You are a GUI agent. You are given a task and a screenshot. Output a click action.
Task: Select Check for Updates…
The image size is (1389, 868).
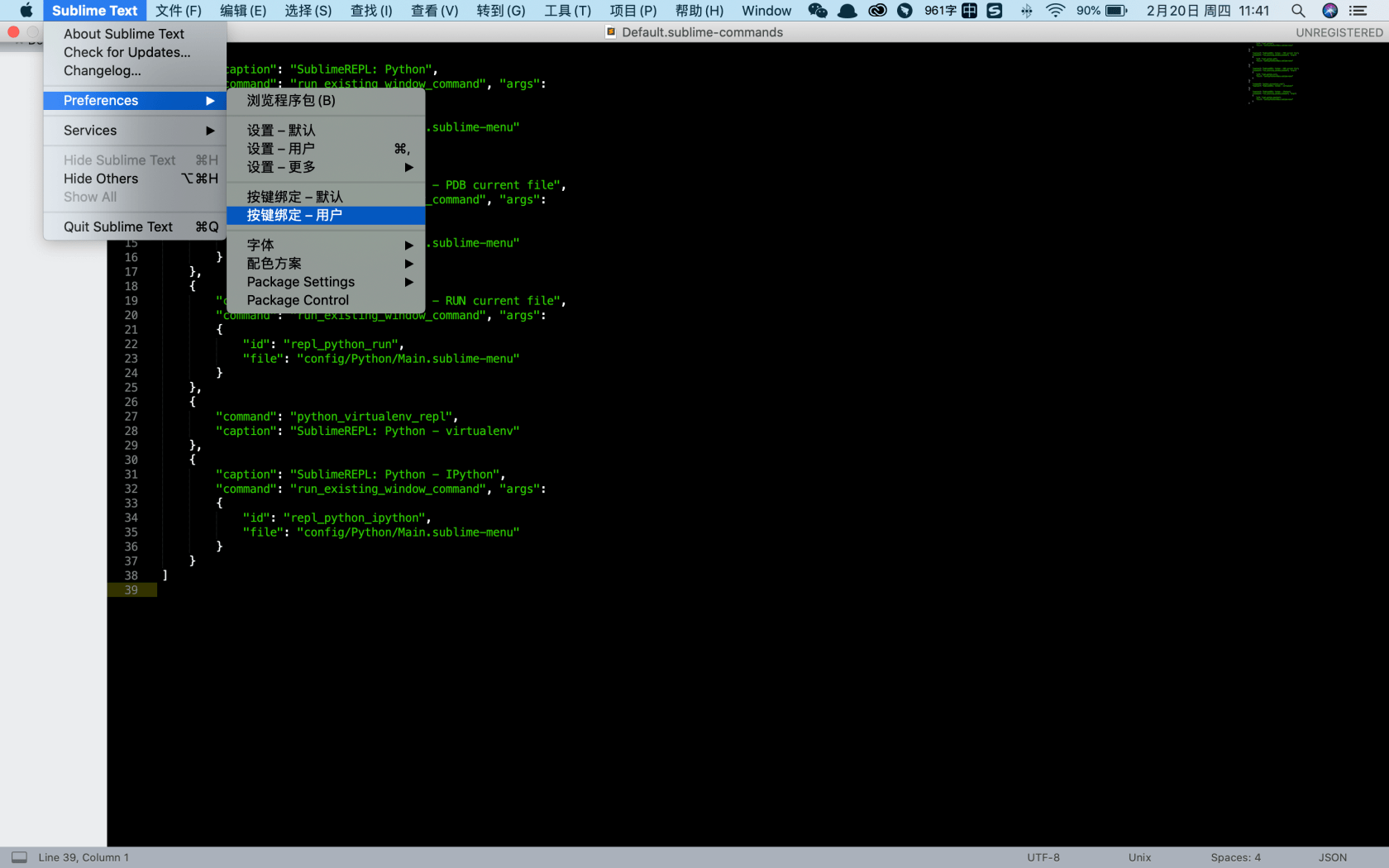[x=135, y=52]
